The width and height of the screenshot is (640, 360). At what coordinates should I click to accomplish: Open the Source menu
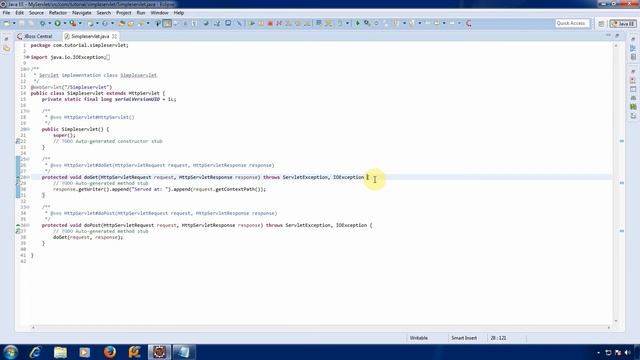coord(36,13)
